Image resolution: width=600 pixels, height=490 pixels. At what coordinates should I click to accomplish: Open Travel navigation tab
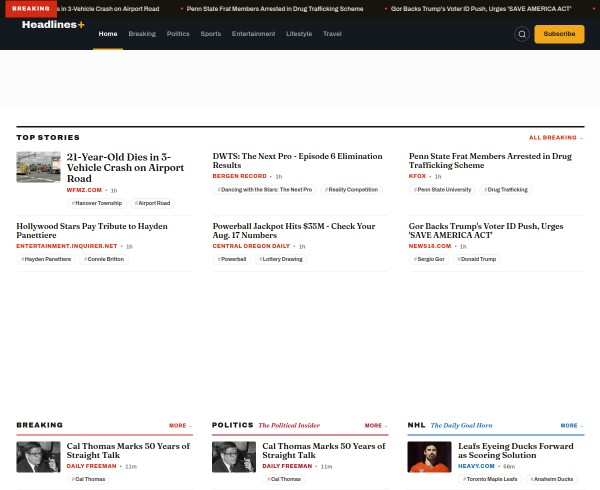pyautogui.click(x=332, y=34)
